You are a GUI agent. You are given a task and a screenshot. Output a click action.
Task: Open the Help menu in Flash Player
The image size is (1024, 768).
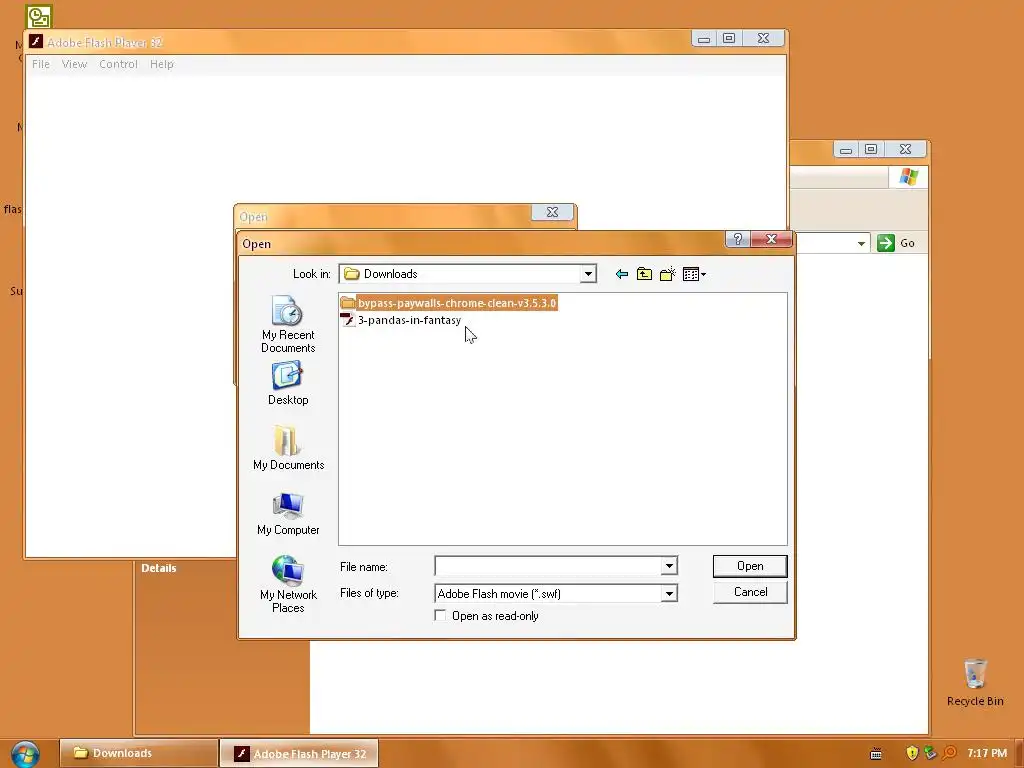161,64
